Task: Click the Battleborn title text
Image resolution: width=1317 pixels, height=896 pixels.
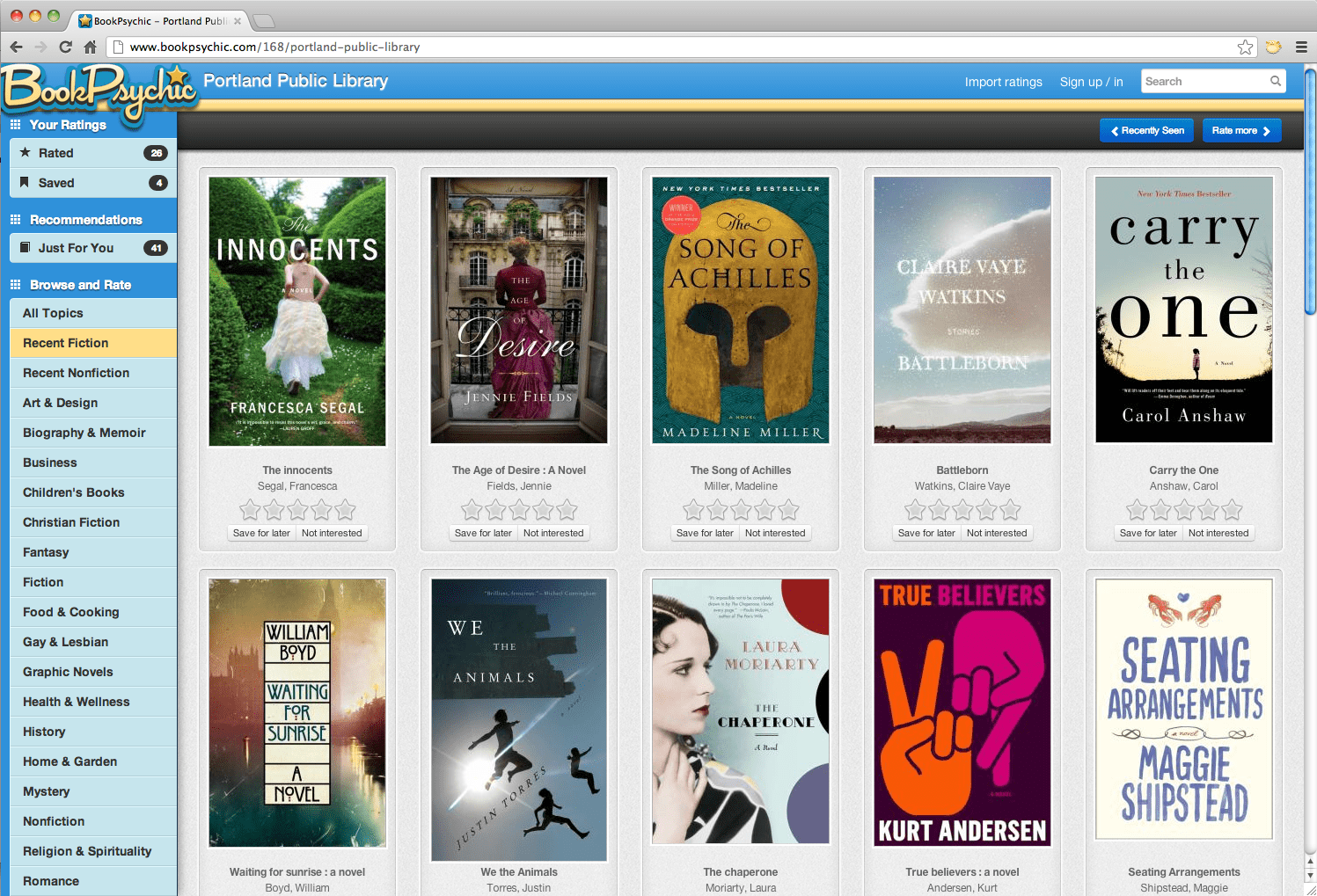Action: pos(962,470)
